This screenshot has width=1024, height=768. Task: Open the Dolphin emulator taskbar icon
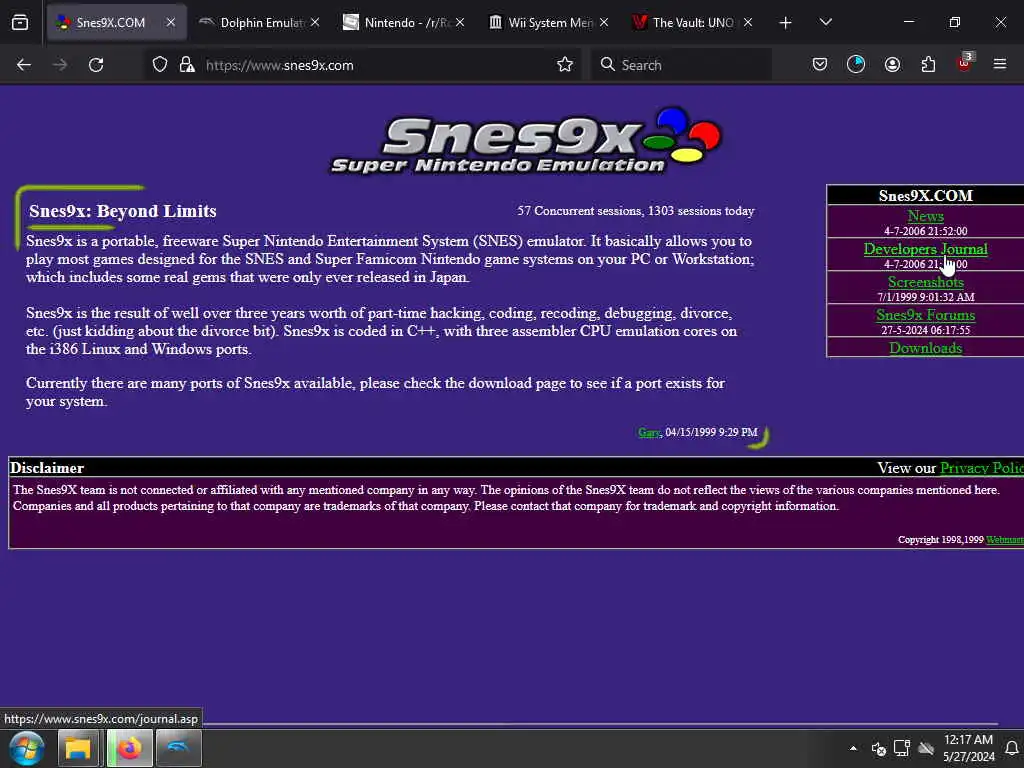tap(178, 748)
